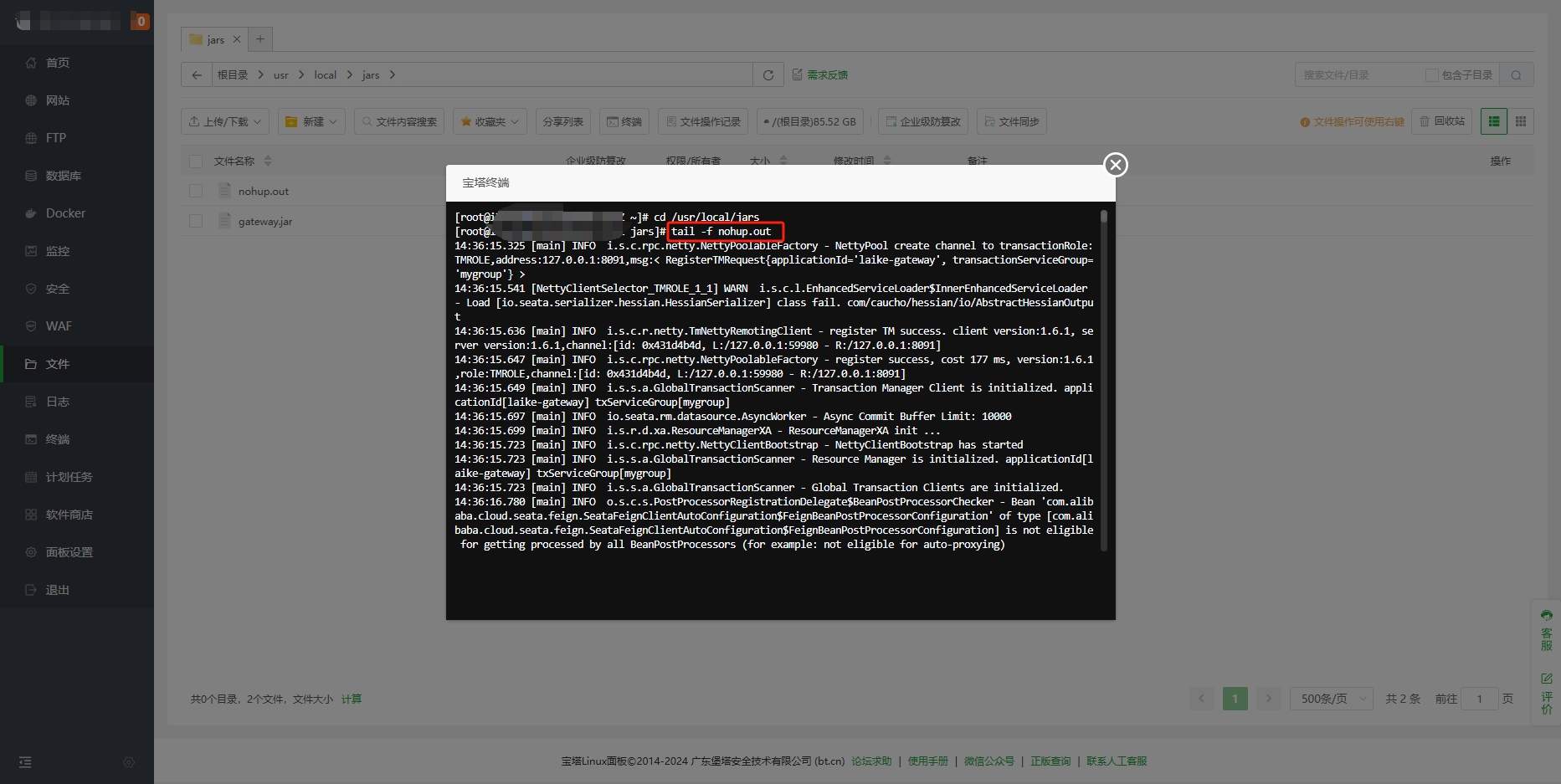Open the 回收站 recycle bin

coord(1442,121)
